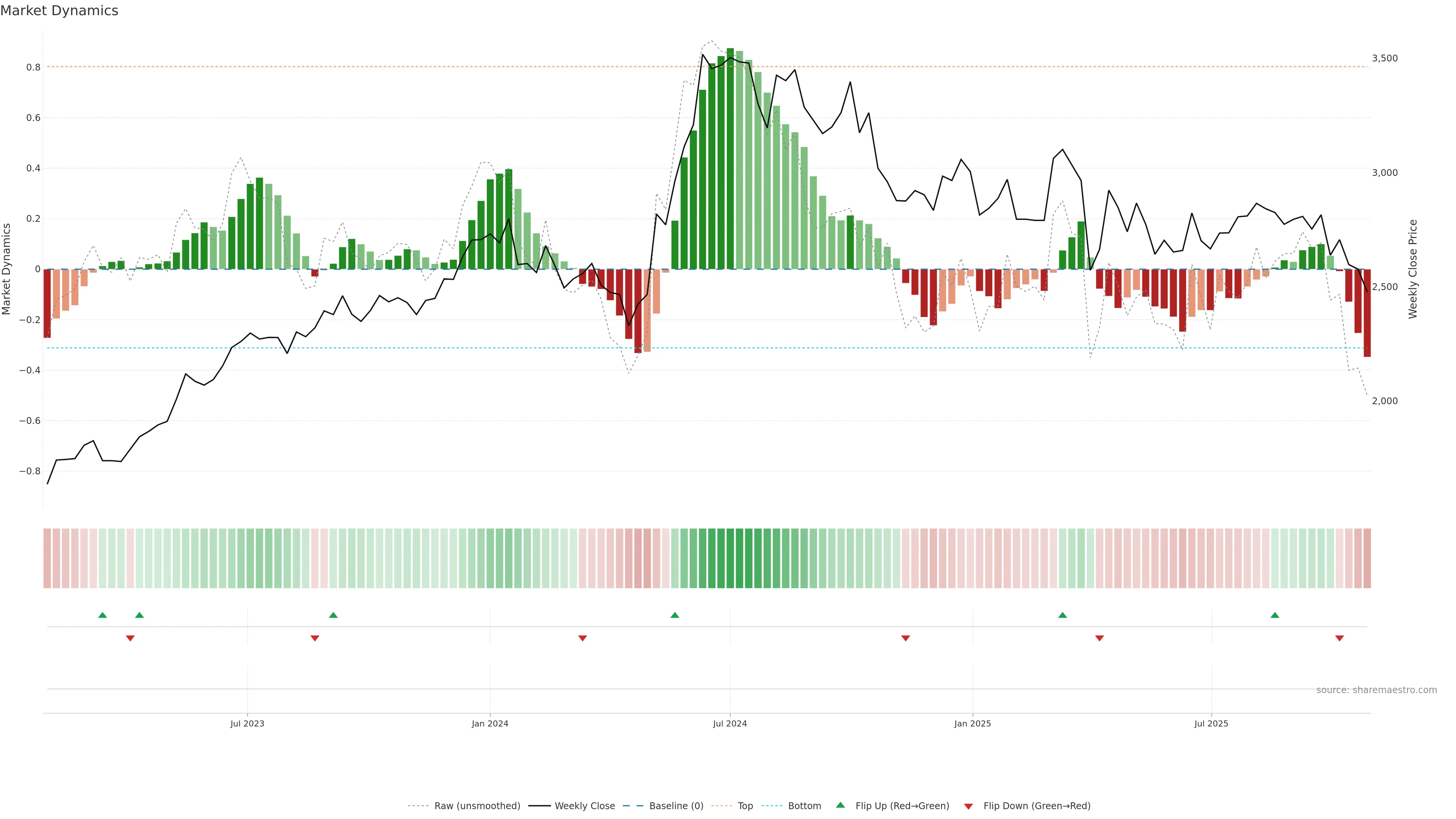Select the Jul 2024 x-axis label
Screen dimensions: 1456x819
point(730,723)
